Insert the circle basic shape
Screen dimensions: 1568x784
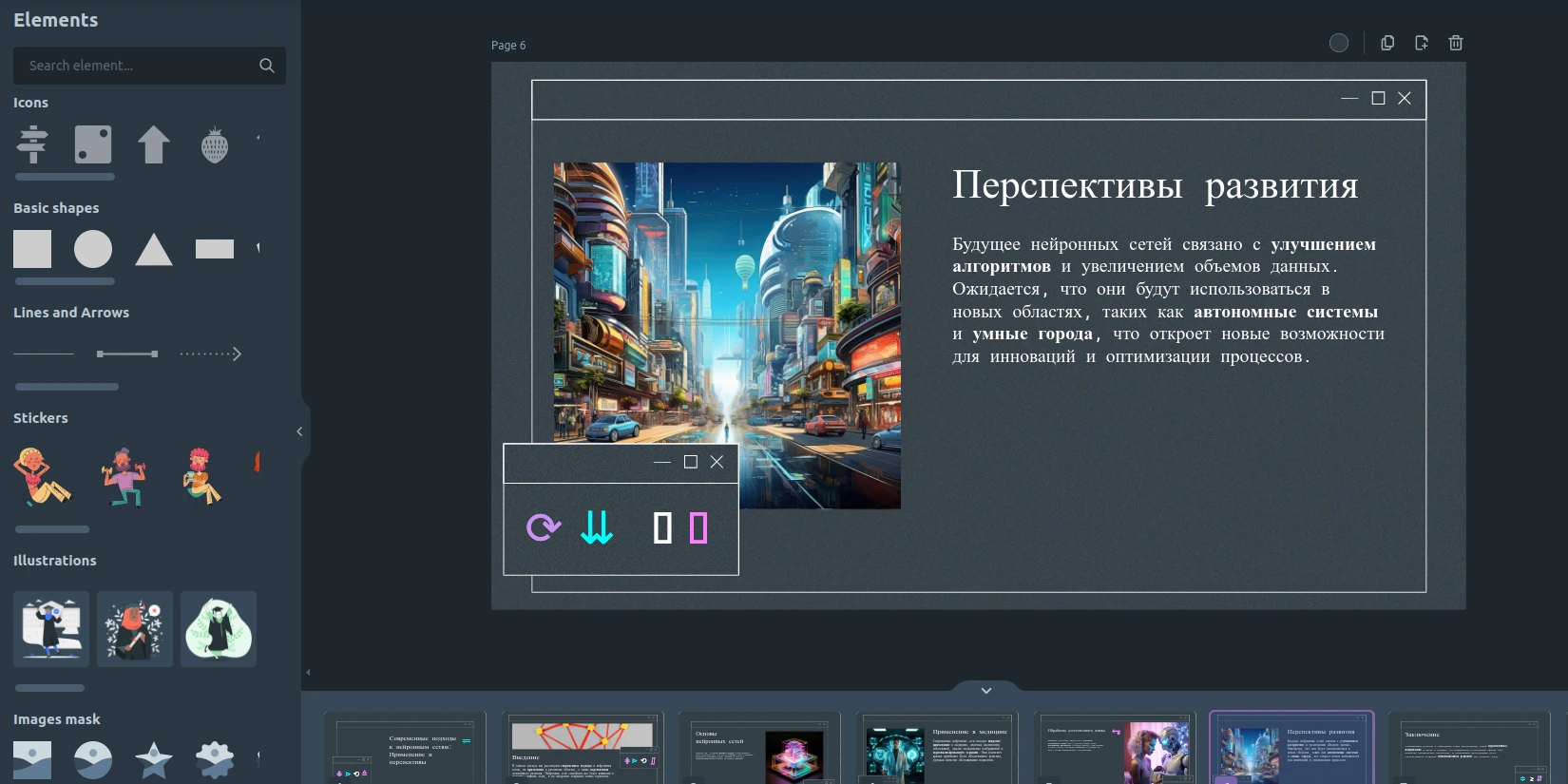[93, 249]
